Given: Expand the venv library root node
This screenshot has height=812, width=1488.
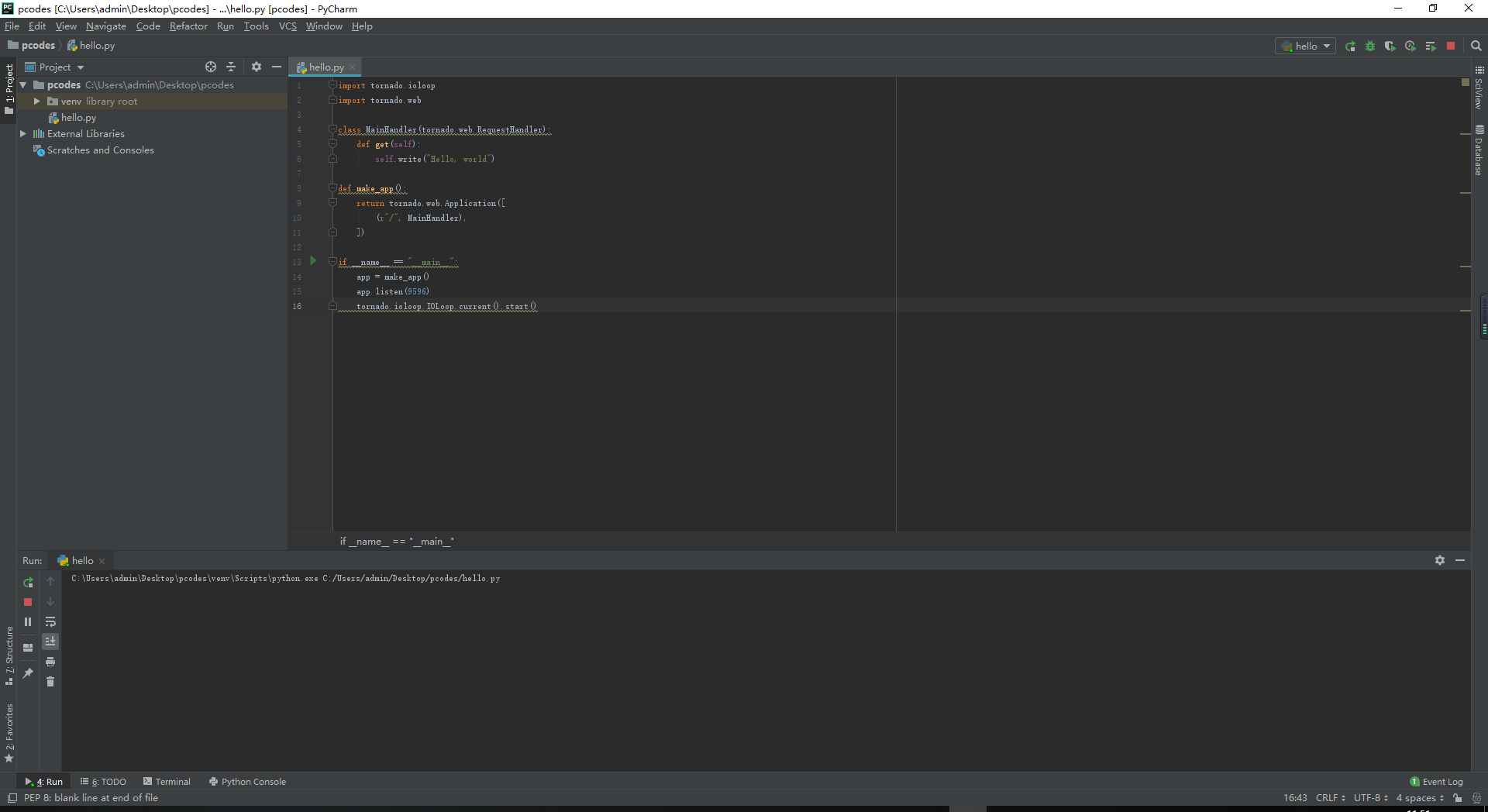Looking at the screenshot, I should click(x=36, y=101).
